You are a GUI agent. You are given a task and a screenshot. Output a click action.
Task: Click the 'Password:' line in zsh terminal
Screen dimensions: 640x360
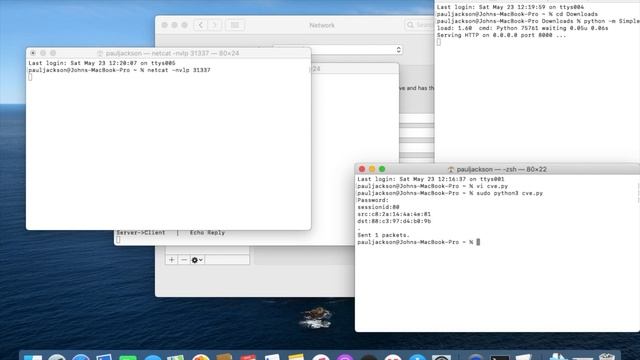(373, 200)
